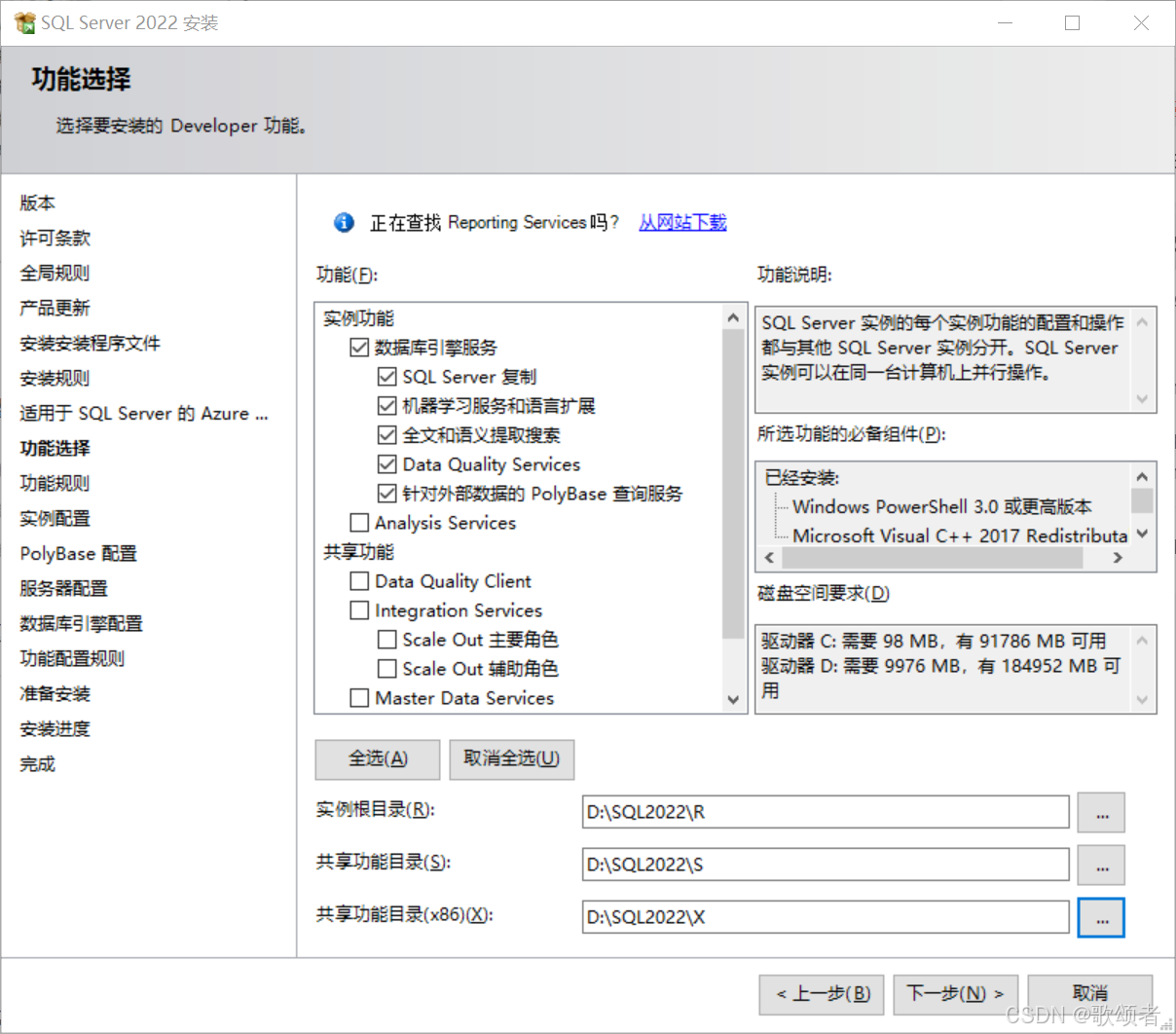Screen dimensions: 1176x1034
Task: Select the 适用于 SQL Server 的 Azure step
Action: pos(144,413)
